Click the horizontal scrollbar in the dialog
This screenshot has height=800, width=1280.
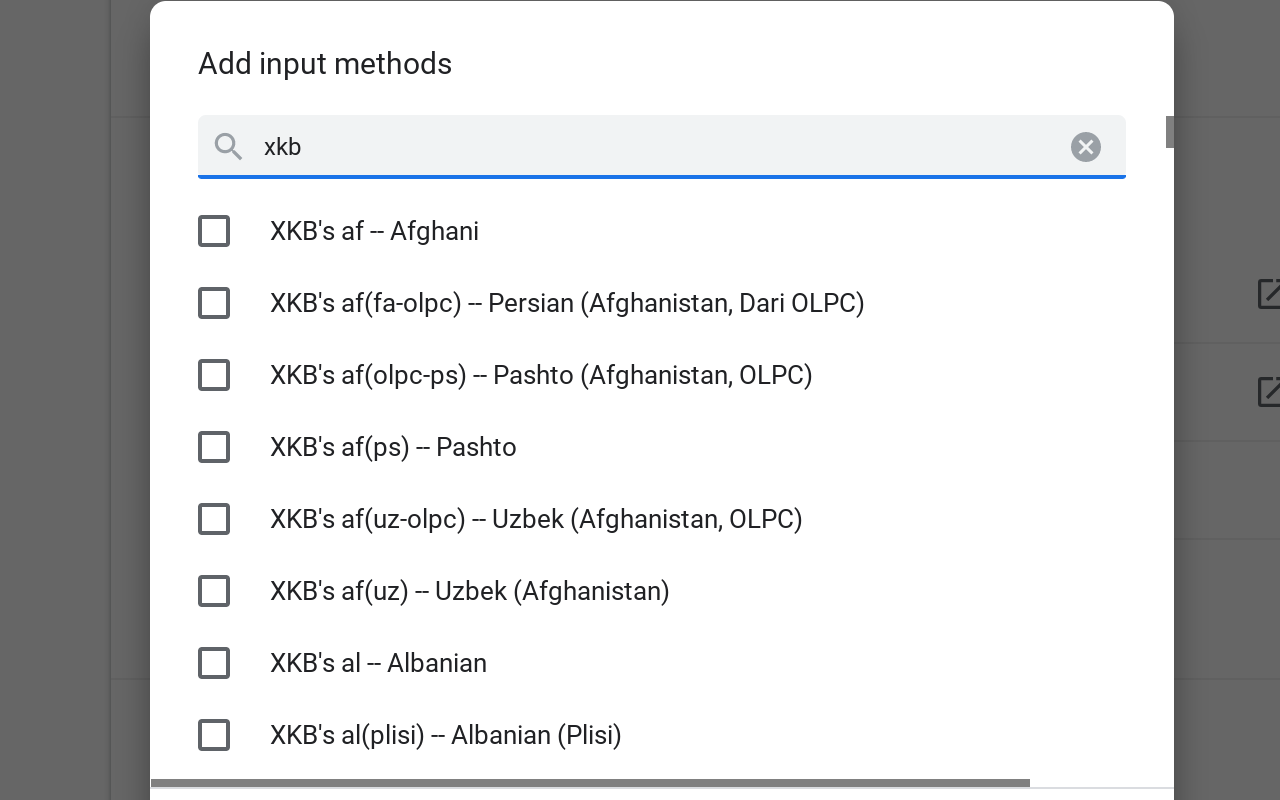tap(590, 783)
